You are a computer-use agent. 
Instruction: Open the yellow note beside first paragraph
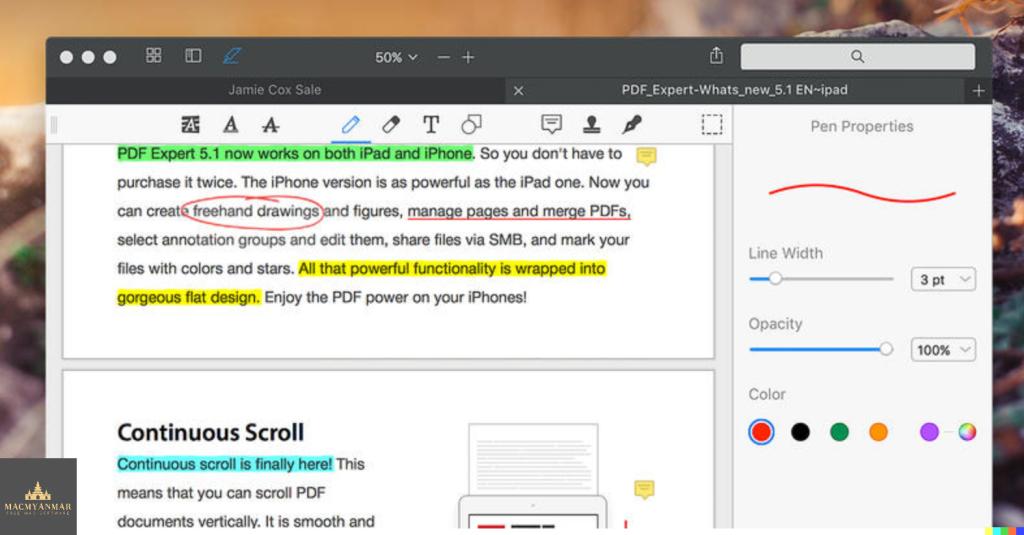click(x=647, y=155)
